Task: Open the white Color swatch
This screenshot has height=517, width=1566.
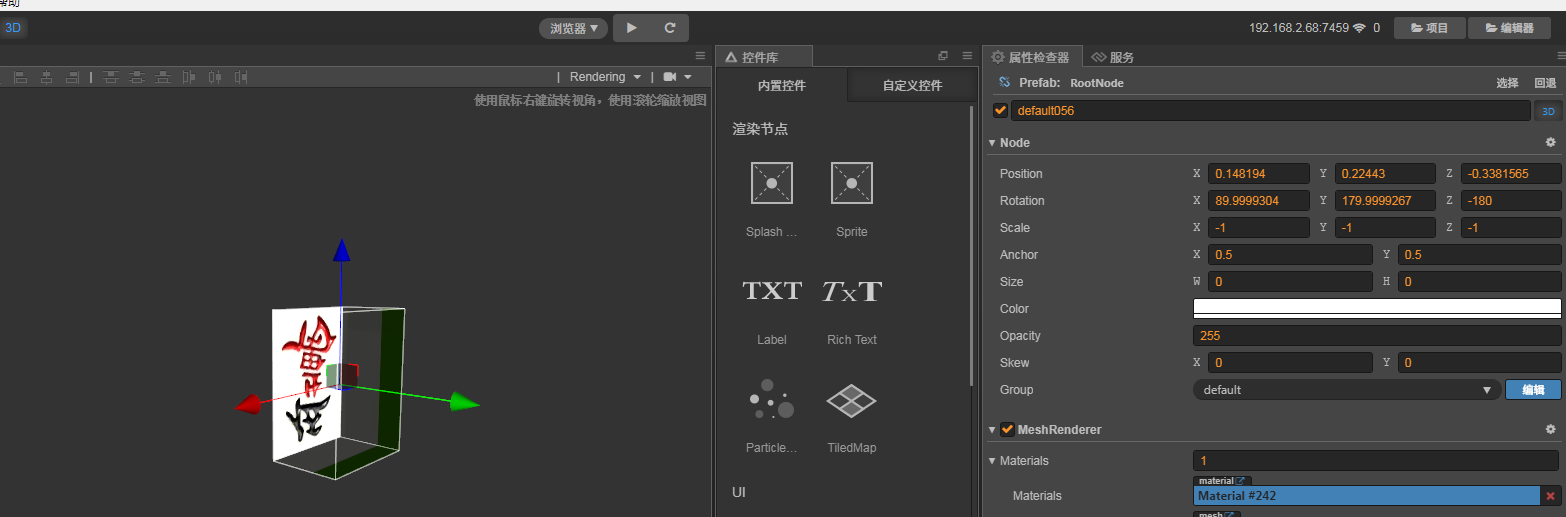Action: (x=1377, y=309)
